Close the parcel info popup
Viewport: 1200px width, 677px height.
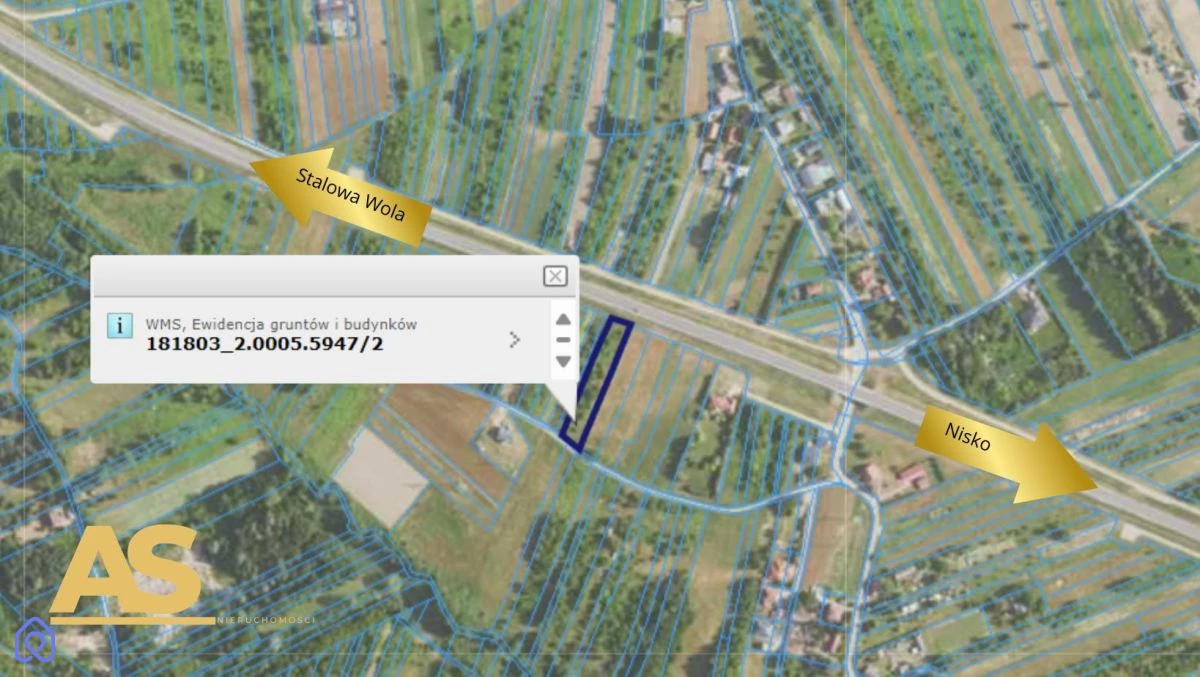555,276
